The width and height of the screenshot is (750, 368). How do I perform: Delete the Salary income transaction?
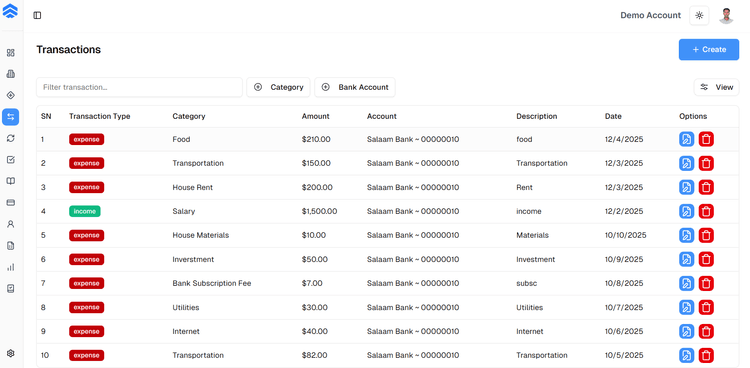tap(706, 211)
